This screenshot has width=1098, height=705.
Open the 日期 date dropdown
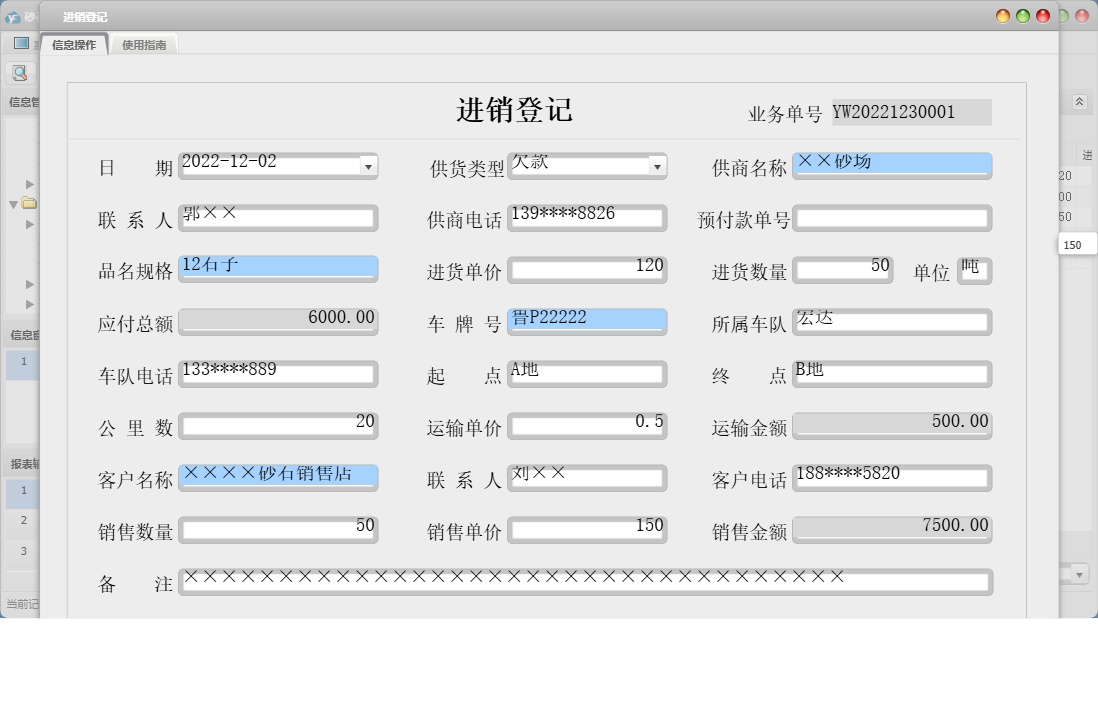tap(370, 166)
